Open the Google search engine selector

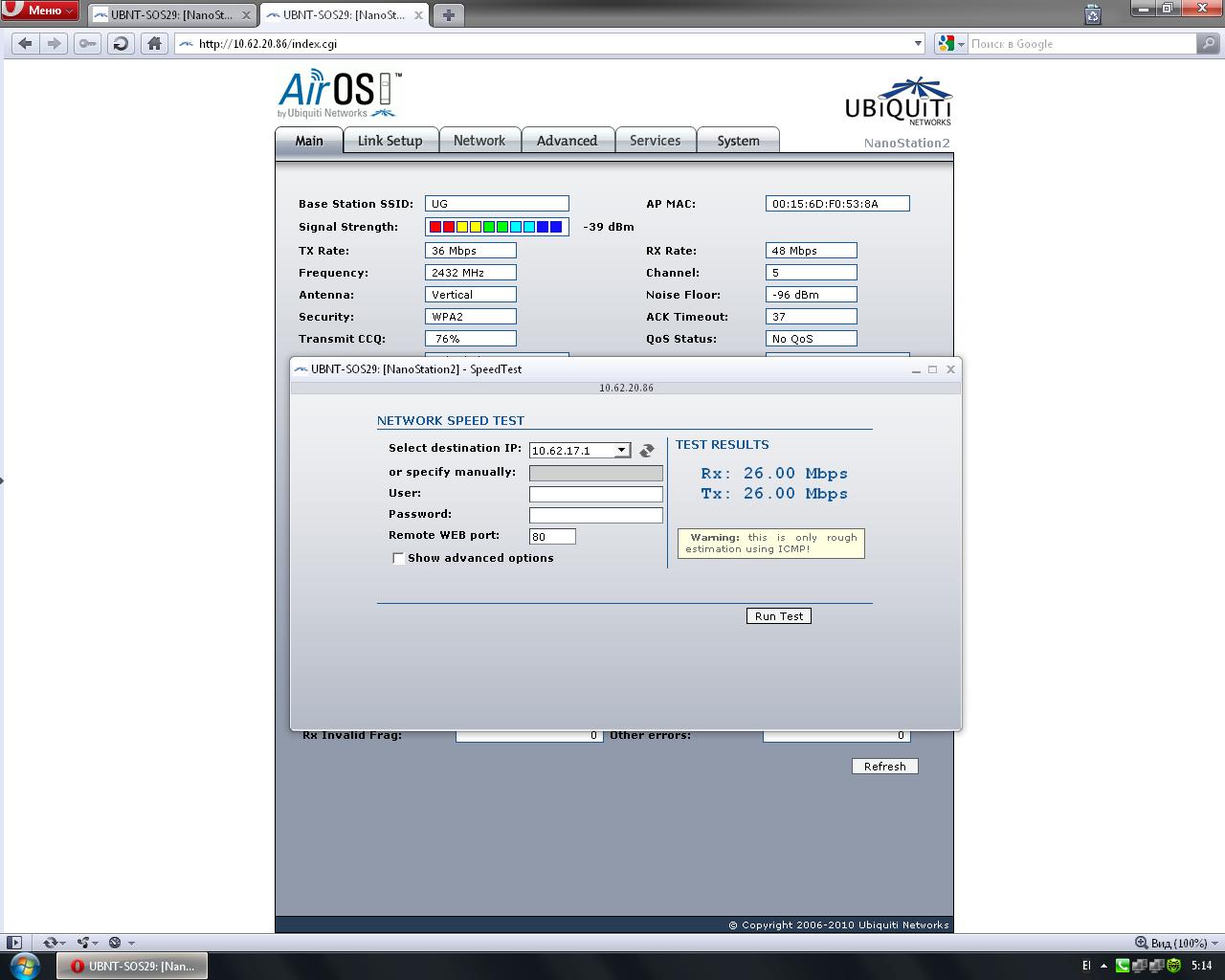click(x=950, y=43)
